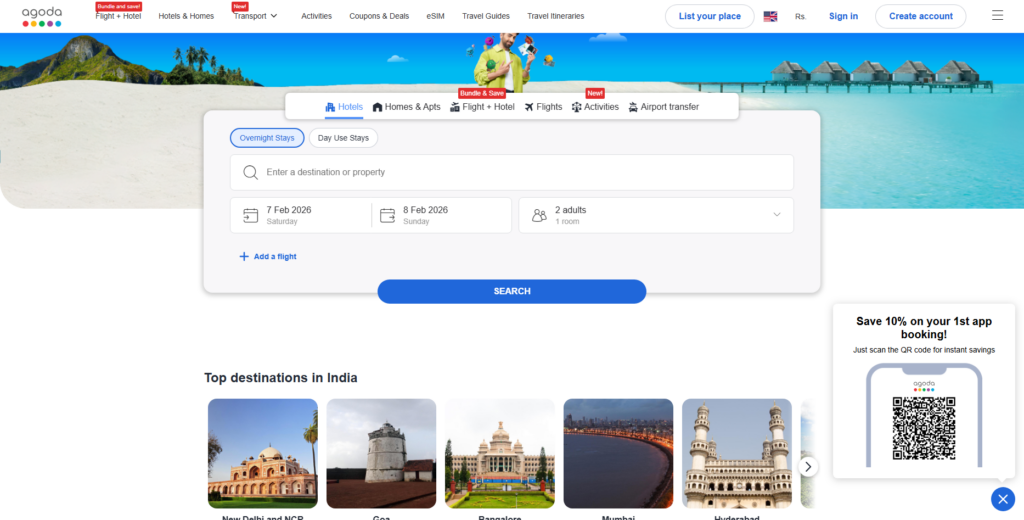Open the language flag selector
This screenshot has width=1024, height=520.
[770, 16]
